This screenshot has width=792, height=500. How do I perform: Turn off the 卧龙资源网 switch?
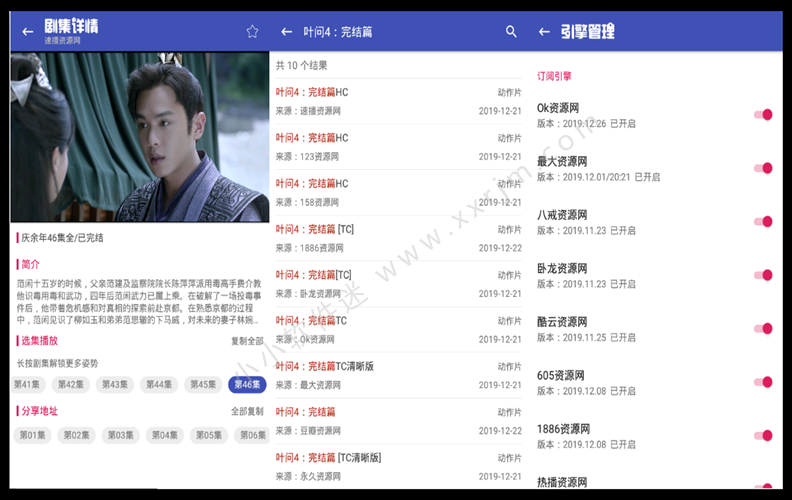pos(763,275)
